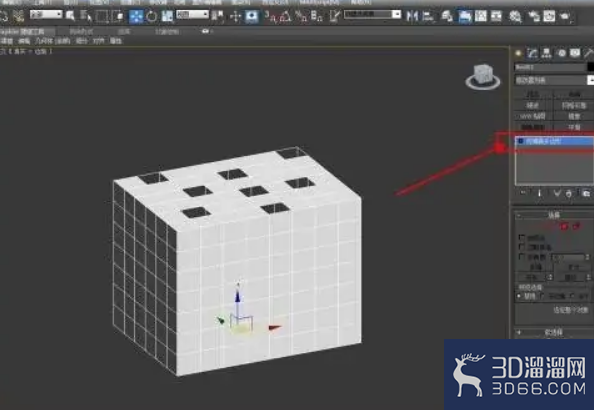Image resolution: width=594 pixels, height=410 pixels.
Task: Activate the Select and Scale tool
Action: click(167, 16)
